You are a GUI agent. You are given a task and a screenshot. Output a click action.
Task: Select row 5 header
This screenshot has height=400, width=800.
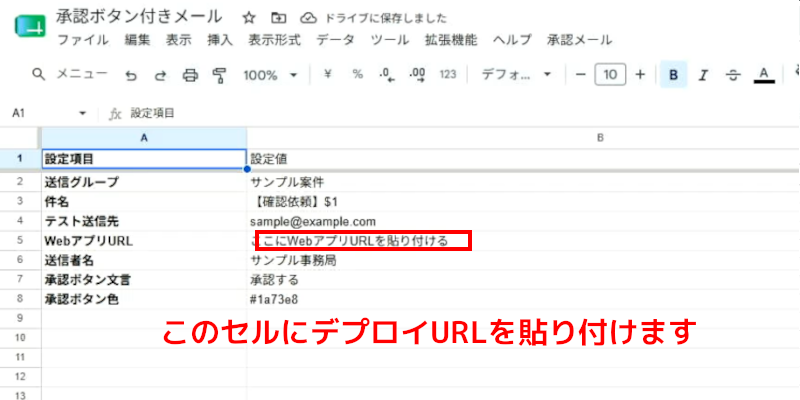(20, 241)
